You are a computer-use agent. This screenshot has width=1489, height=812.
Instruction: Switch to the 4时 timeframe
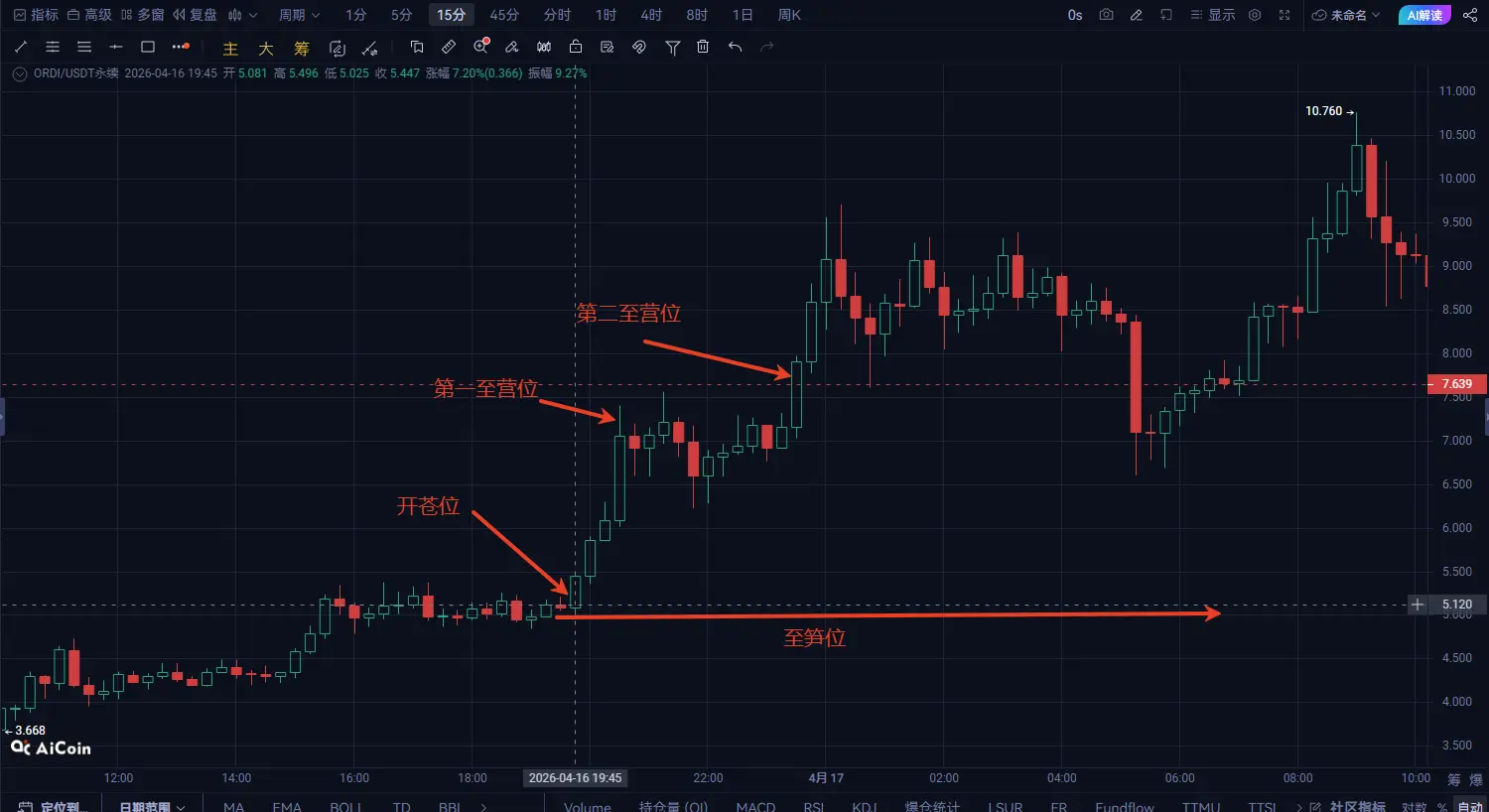pyautogui.click(x=651, y=15)
